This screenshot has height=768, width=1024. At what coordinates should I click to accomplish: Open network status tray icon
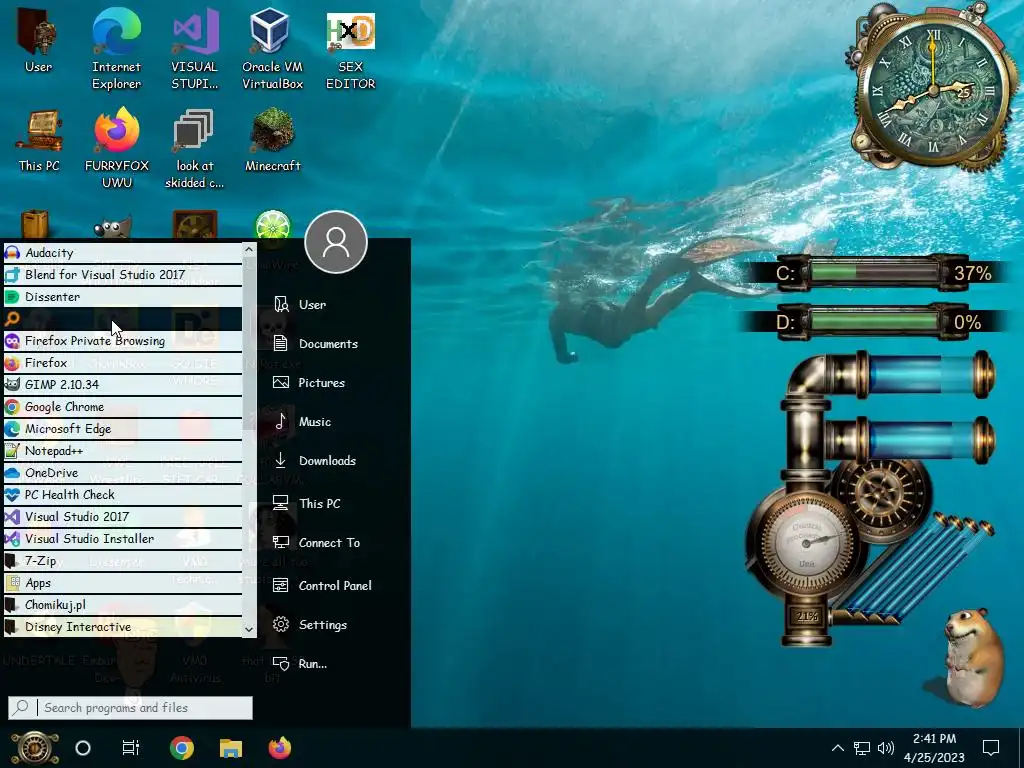pos(862,748)
